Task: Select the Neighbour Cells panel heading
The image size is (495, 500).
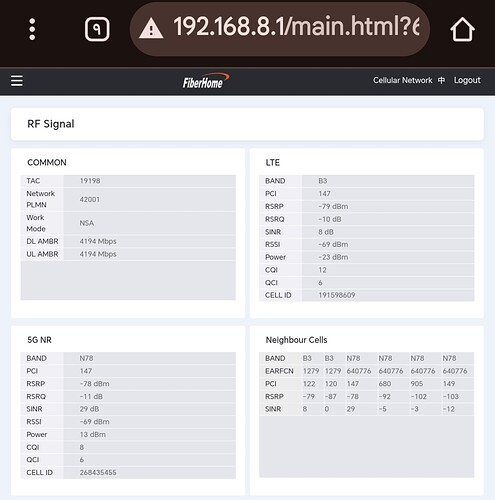Action: (x=296, y=340)
